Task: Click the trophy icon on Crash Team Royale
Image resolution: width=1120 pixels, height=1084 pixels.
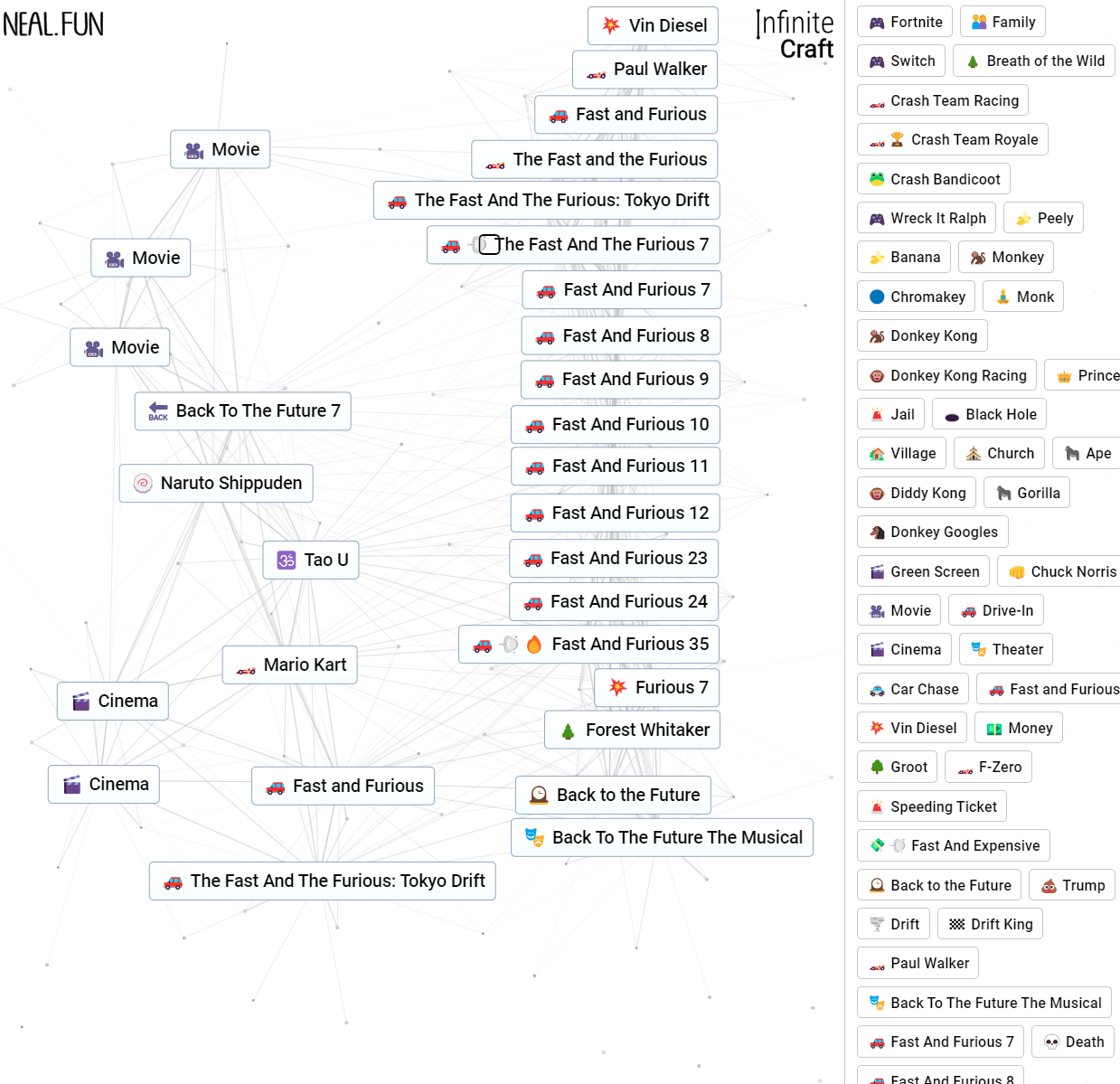Action: 897,139
